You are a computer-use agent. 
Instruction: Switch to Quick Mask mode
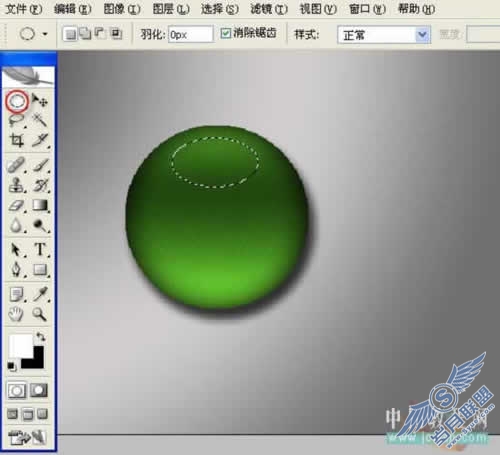pyautogui.click(x=39, y=391)
